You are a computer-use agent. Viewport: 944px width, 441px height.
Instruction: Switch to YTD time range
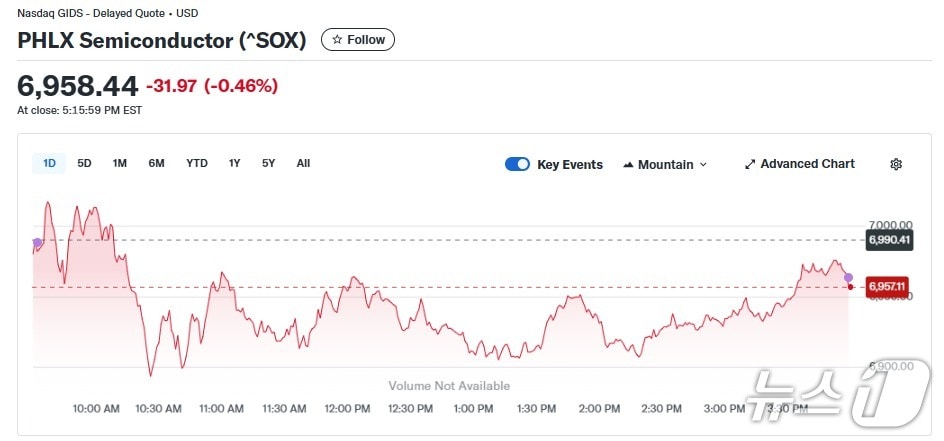[x=197, y=163]
